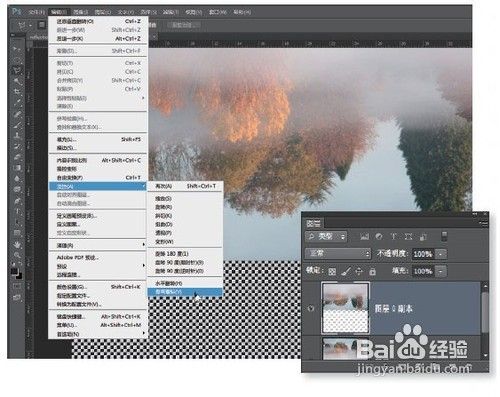Choose 颜色设置(G) Shift+Ctrl+K menu item
Viewport: 500px width, 397px height.
98,287
